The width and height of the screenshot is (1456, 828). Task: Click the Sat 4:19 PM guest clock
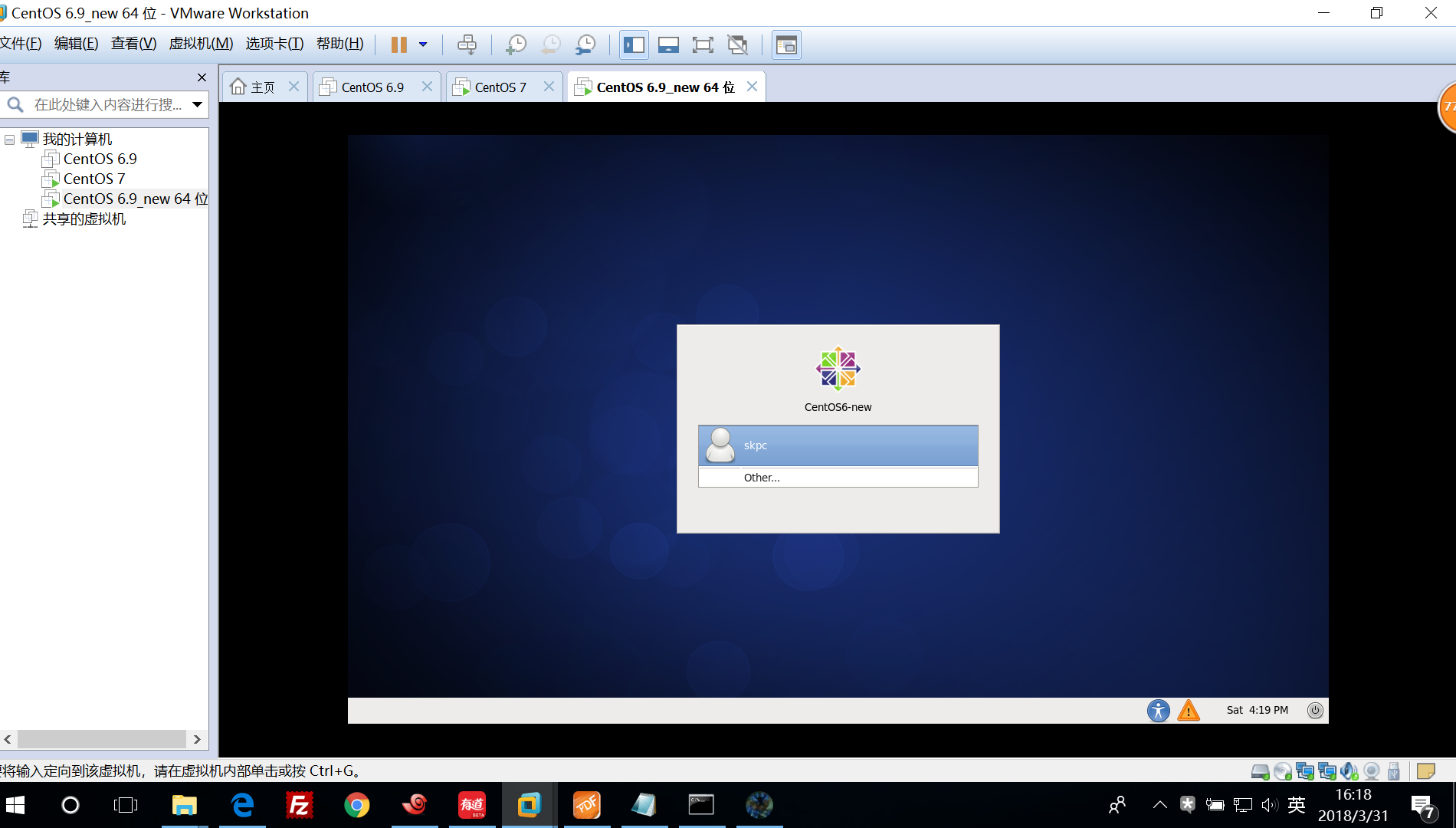(x=1257, y=710)
